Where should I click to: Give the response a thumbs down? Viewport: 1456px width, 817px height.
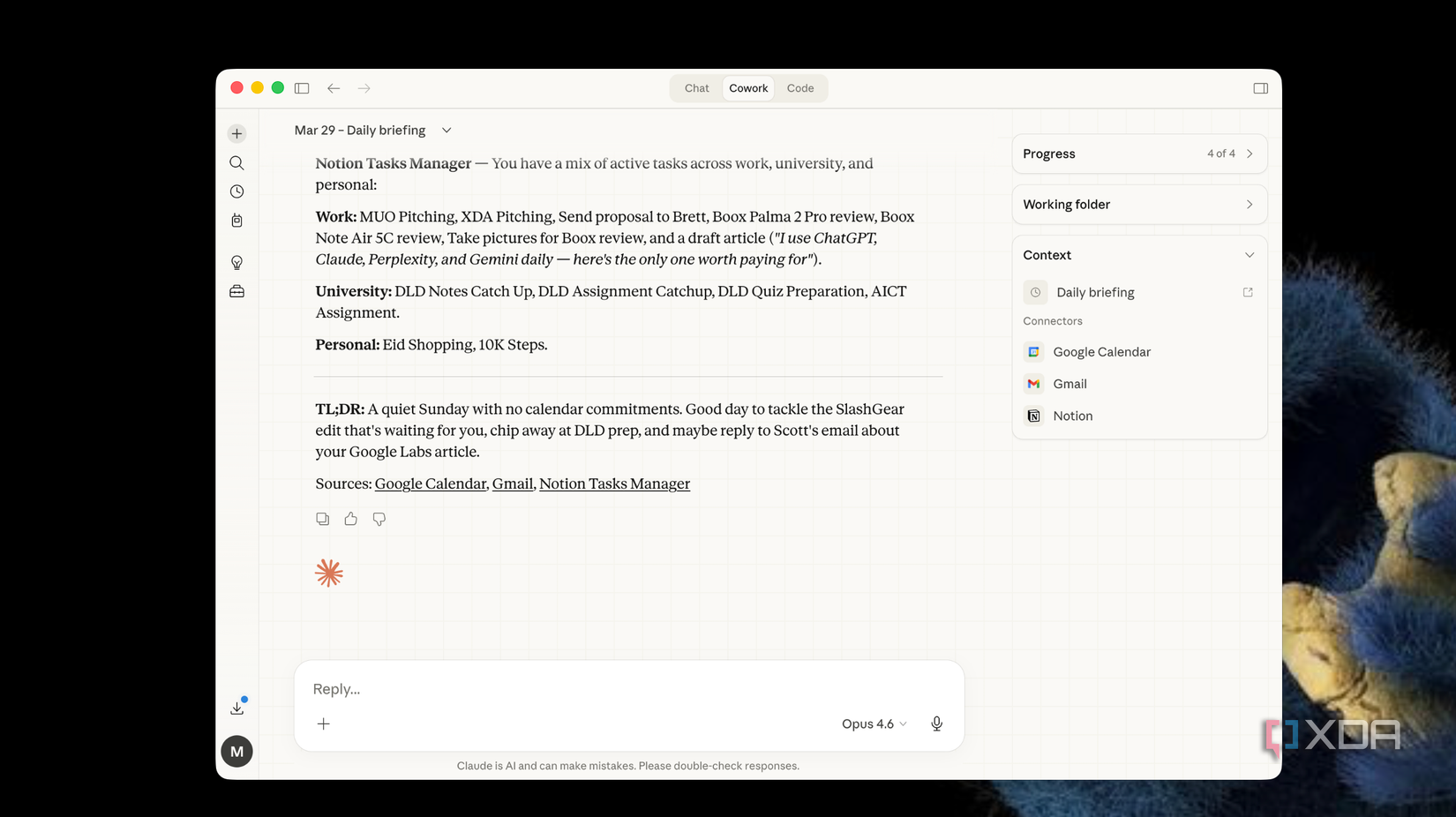[x=379, y=519]
